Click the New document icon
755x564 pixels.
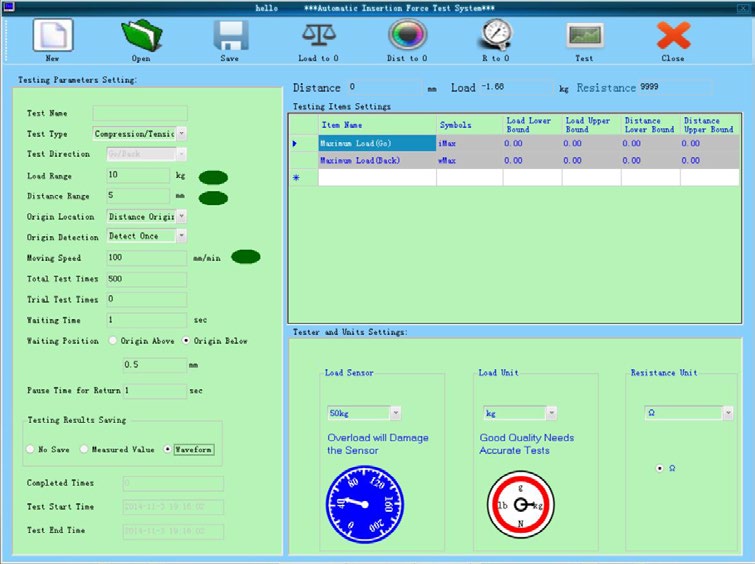[x=52, y=35]
